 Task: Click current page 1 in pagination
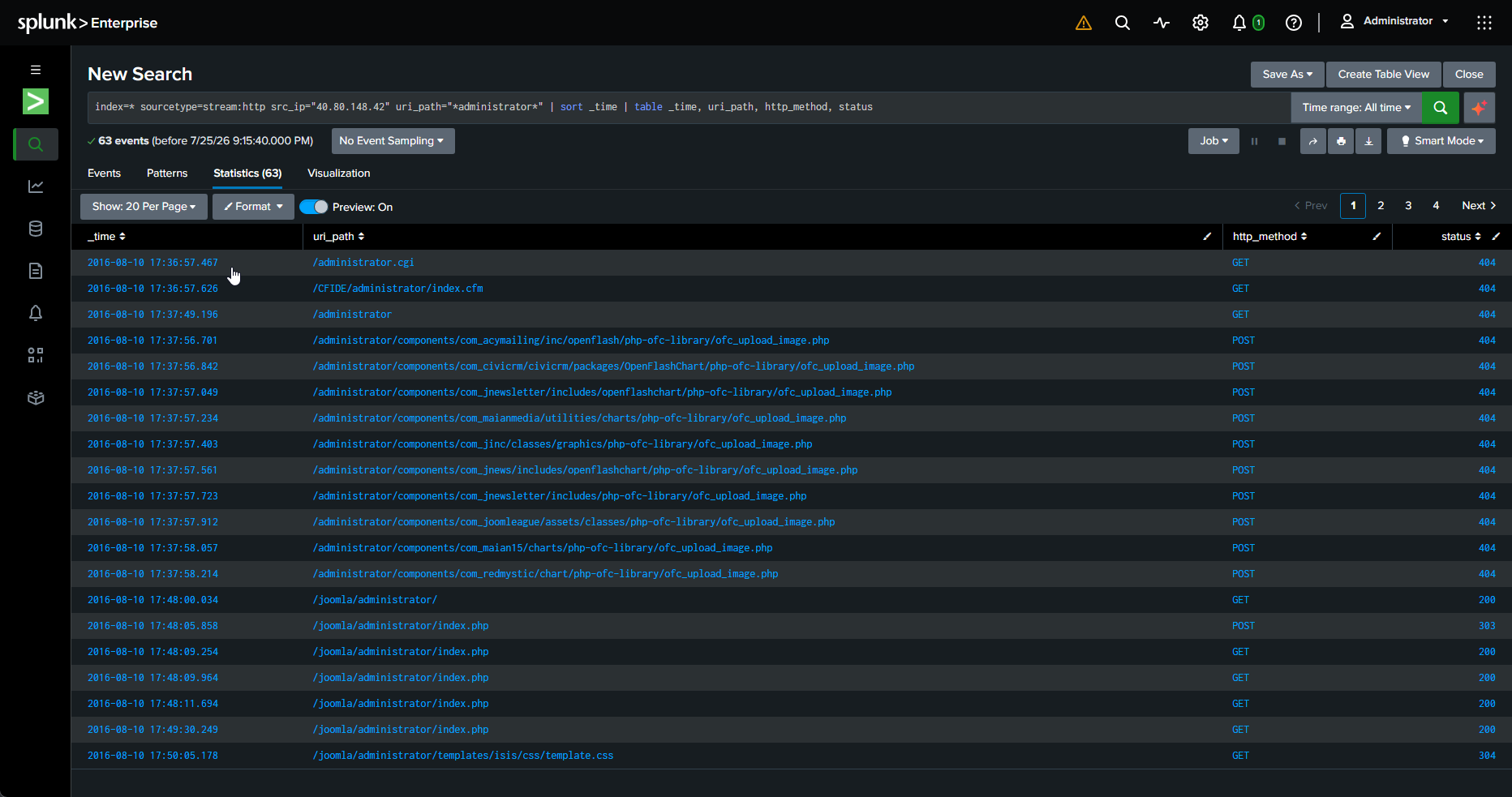(x=1353, y=206)
